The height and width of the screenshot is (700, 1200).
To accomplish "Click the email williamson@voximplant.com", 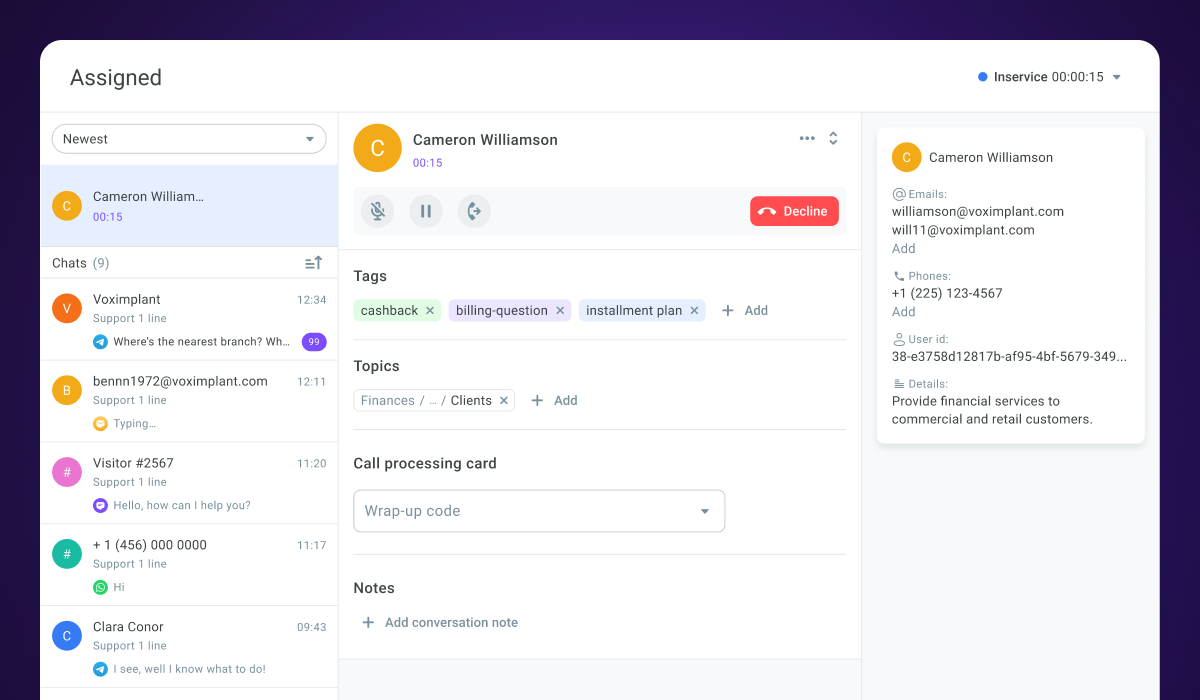I will tap(978, 212).
